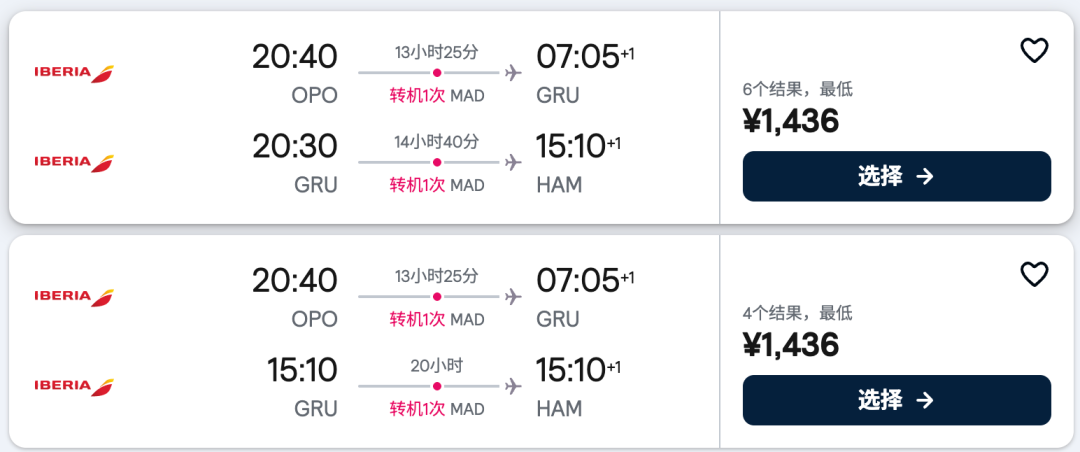Save first flight with heart icon

(1033, 50)
